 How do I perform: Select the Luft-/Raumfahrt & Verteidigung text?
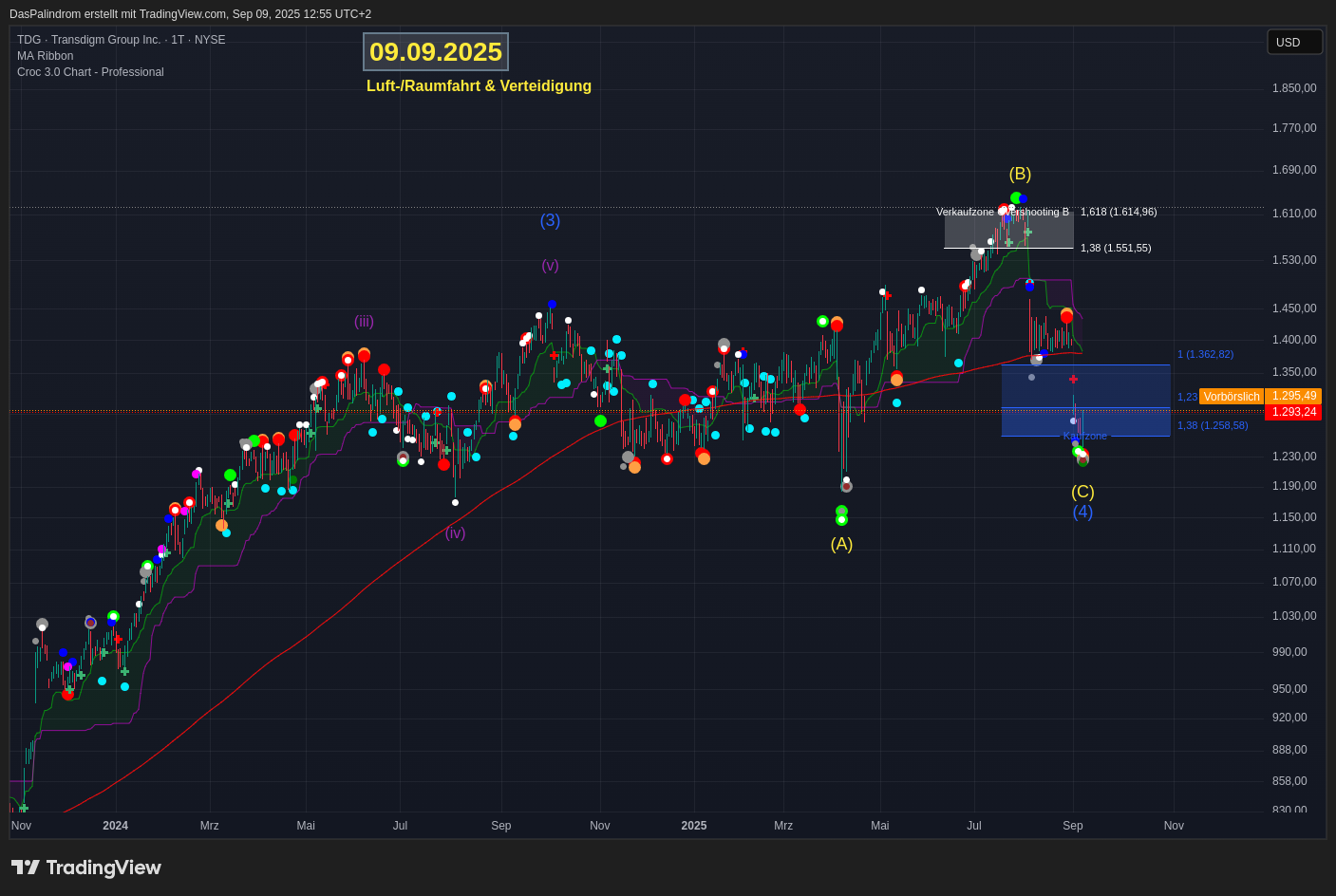coord(479,86)
